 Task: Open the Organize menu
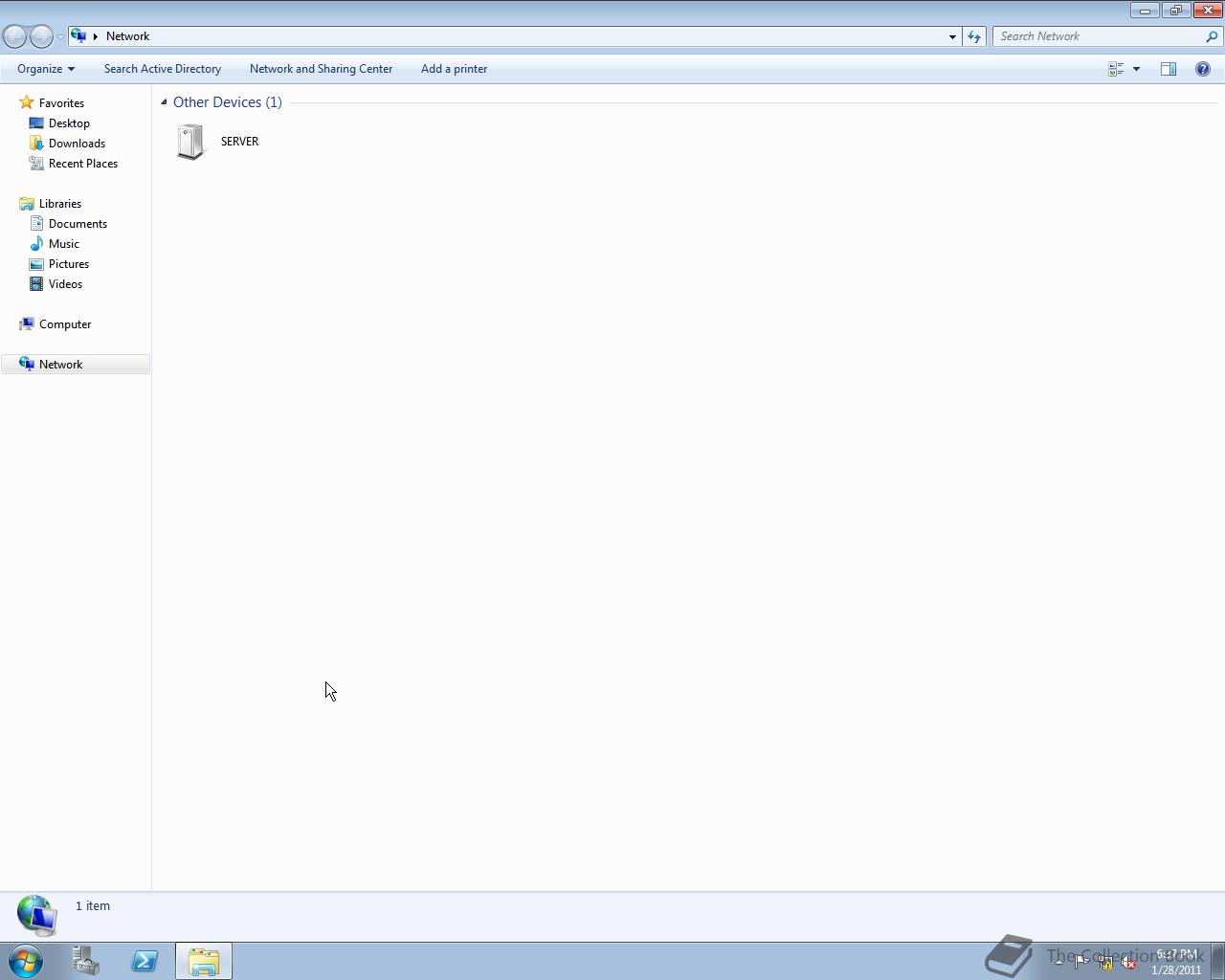pos(46,69)
